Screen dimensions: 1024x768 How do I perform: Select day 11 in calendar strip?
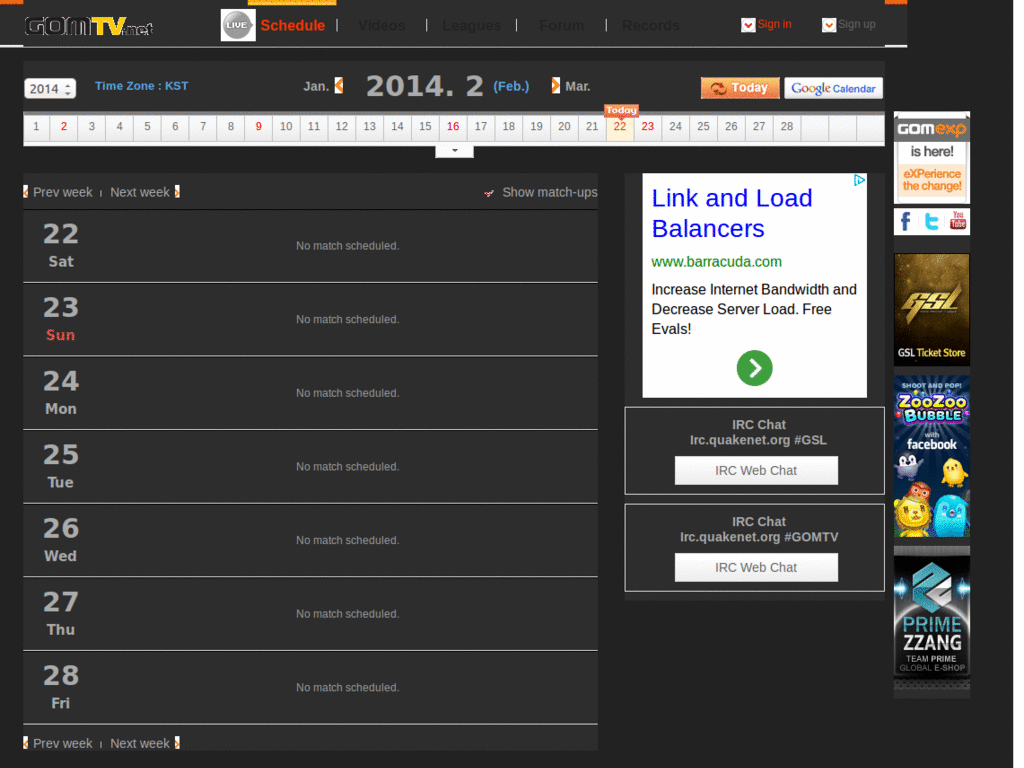[314, 127]
